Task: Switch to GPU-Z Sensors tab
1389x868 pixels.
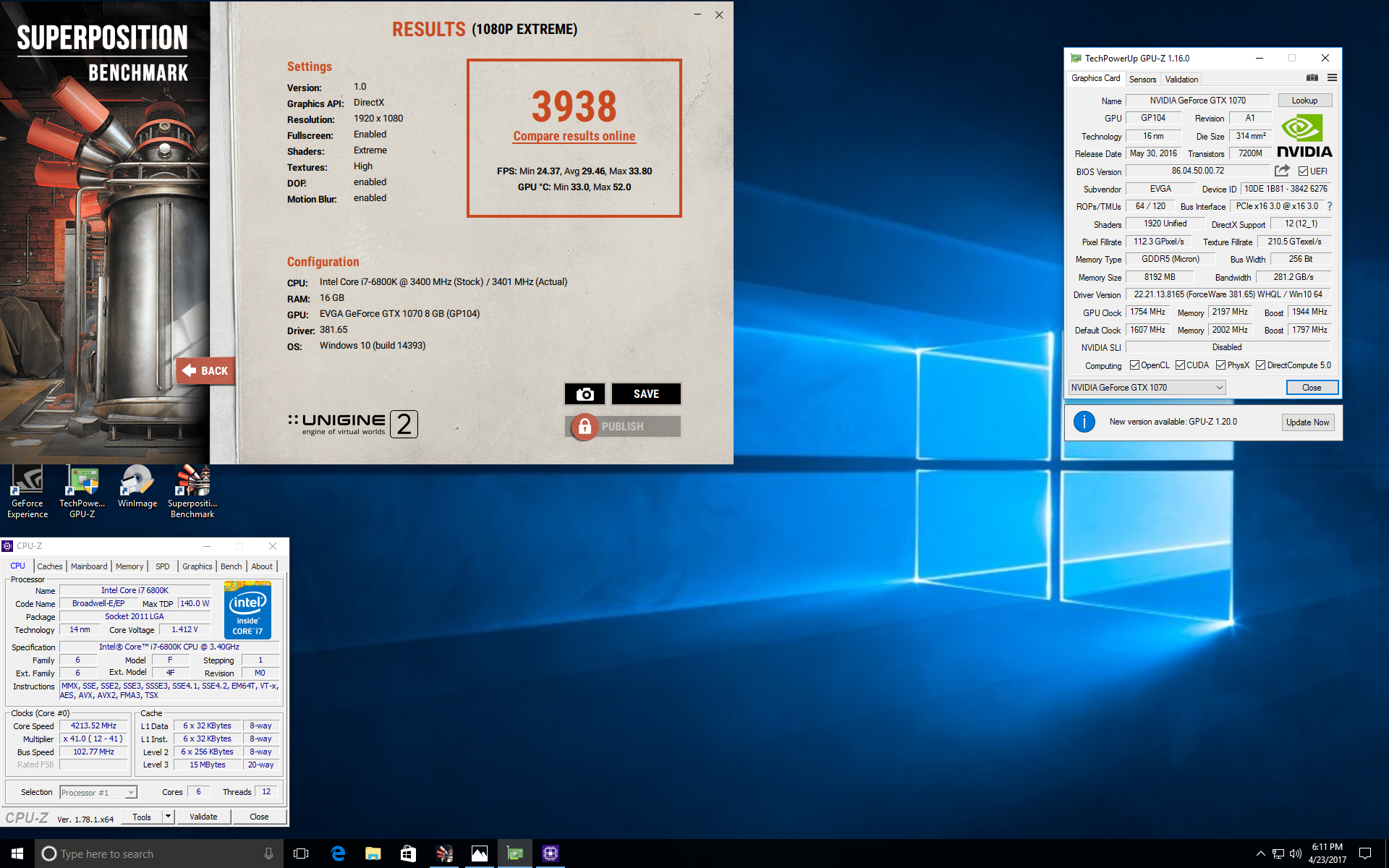Action: coord(1142,80)
